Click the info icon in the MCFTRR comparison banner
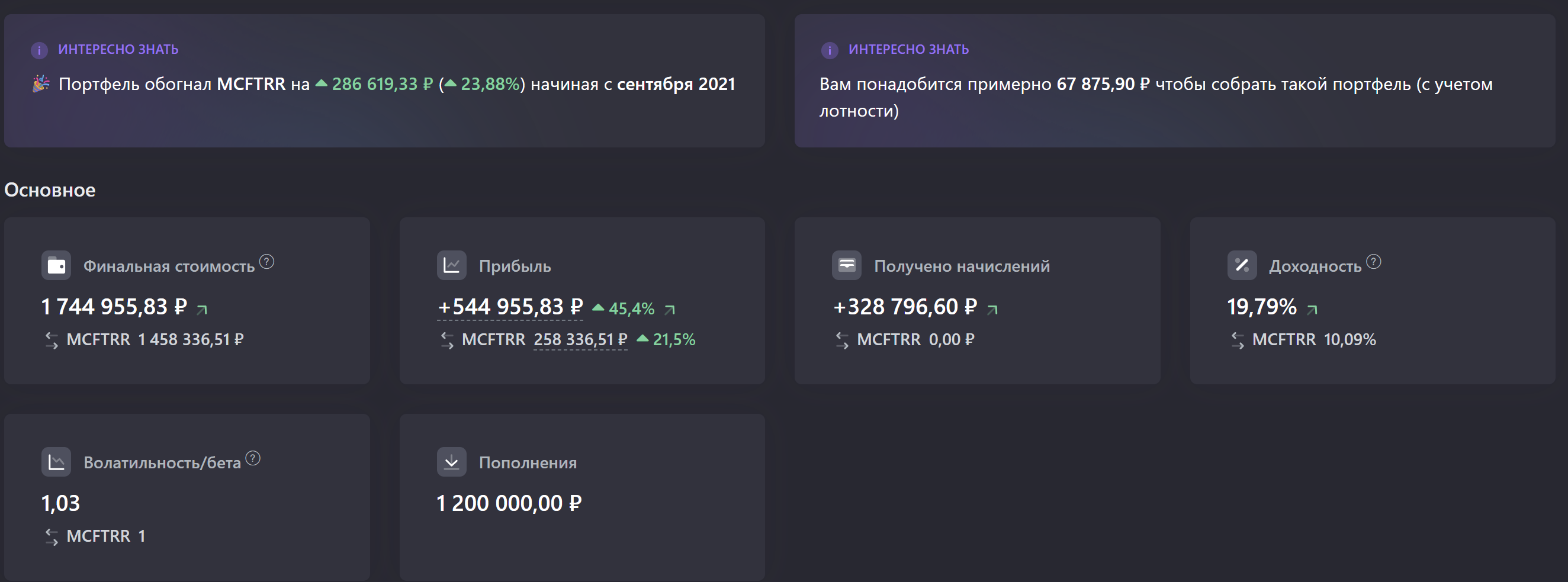1568x582 pixels. (x=40, y=50)
